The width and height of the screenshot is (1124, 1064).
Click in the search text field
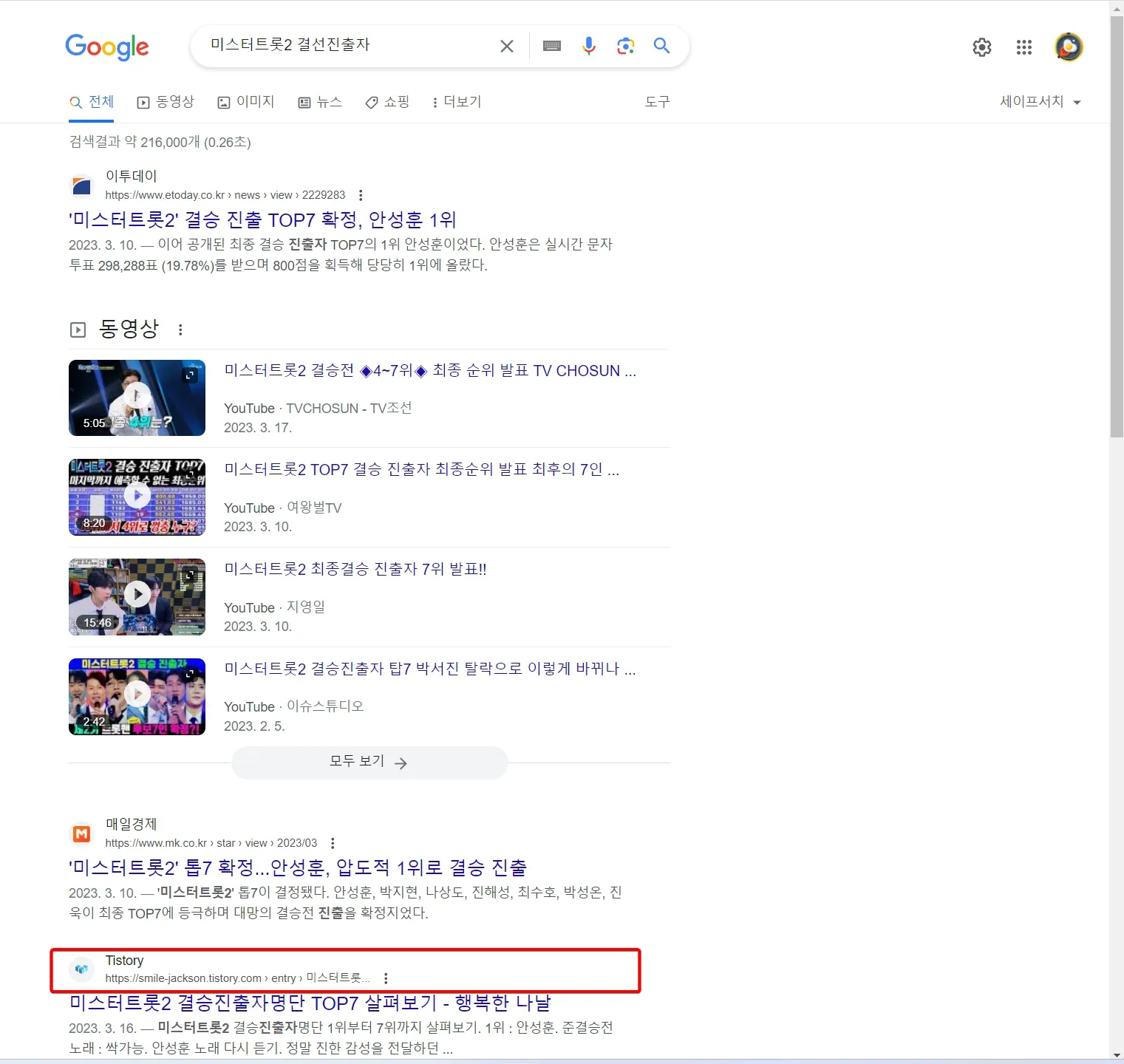pyautogui.click(x=347, y=45)
